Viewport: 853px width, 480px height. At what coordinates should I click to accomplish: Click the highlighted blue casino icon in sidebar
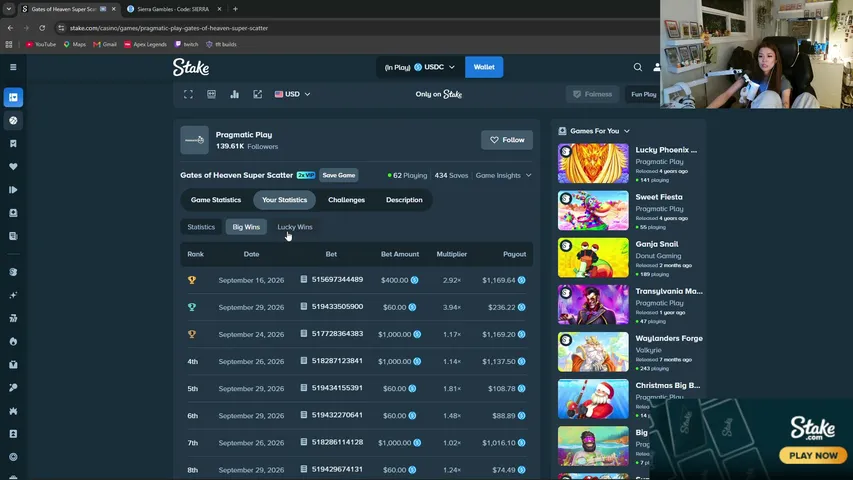(13, 97)
